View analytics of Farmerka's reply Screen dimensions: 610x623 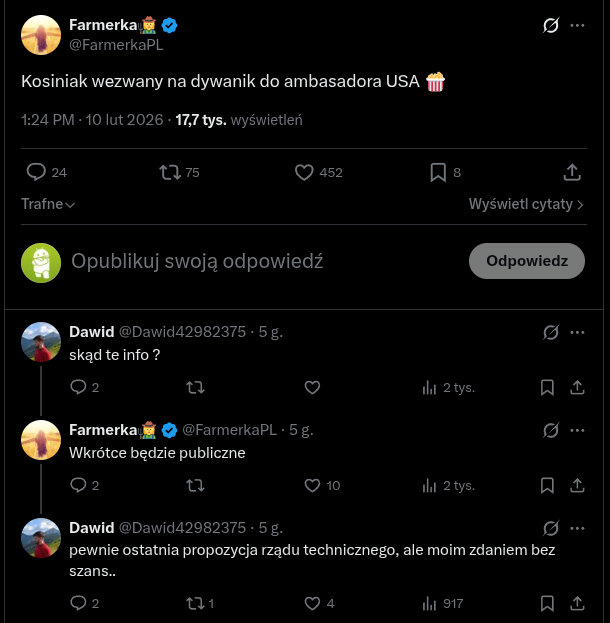click(431, 485)
